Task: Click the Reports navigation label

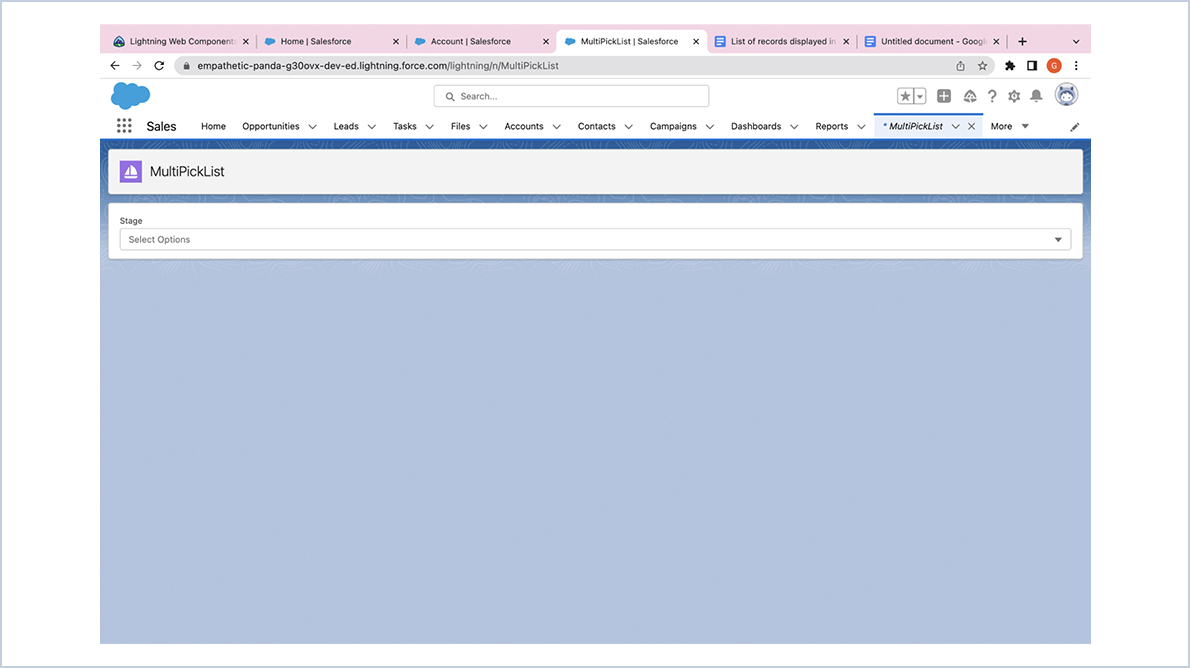Action: pyautogui.click(x=831, y=126)
